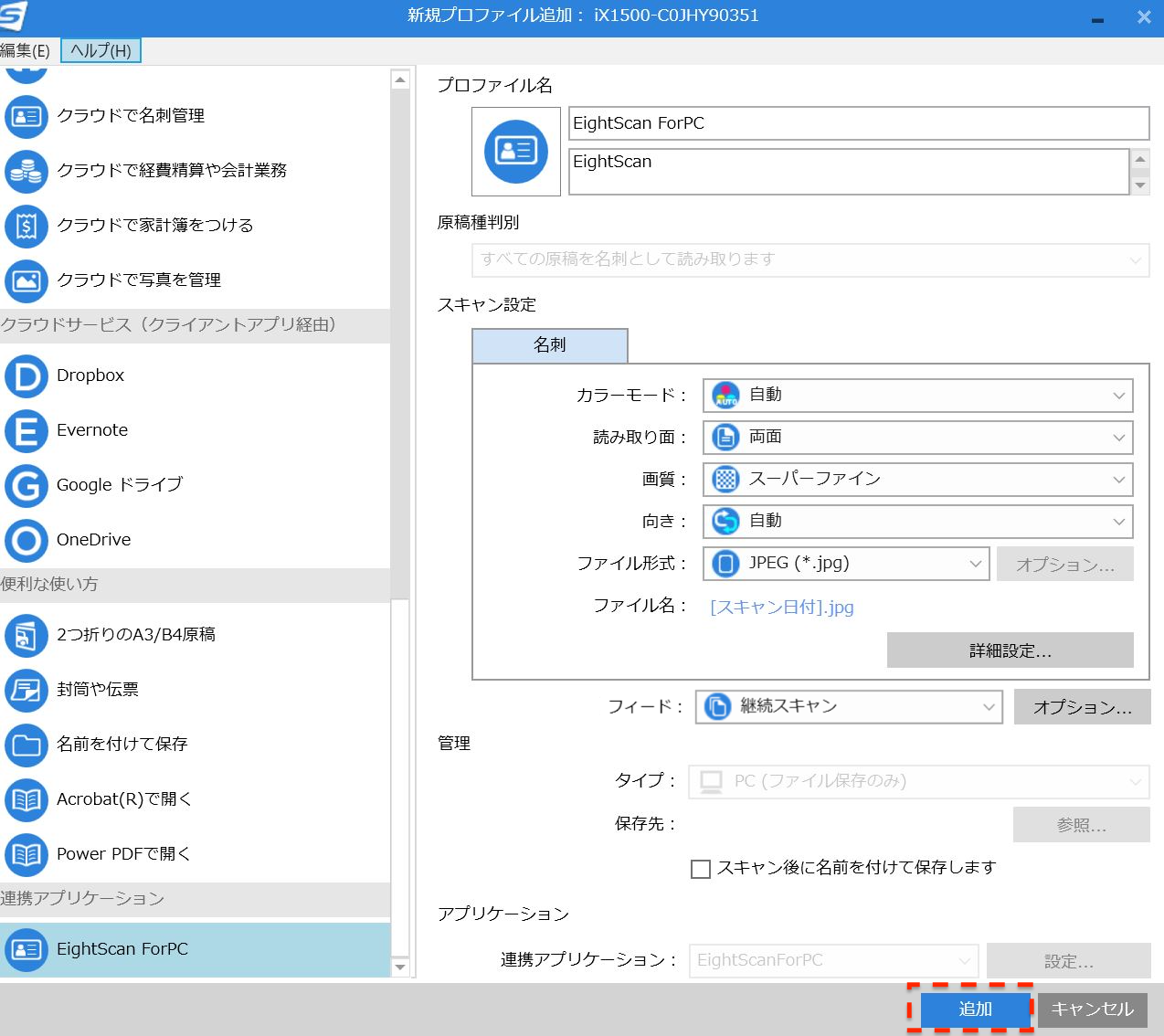This screenshot has width=1164, height=1036.
Task: Expand the 画質 dropdown
Action: pyautogui.click(x=918, y=480)
